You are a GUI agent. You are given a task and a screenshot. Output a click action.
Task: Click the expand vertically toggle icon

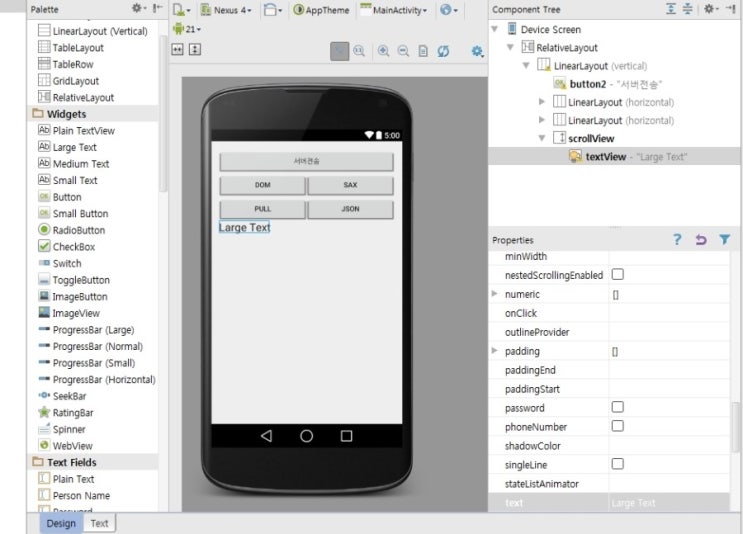pos(195,49)
